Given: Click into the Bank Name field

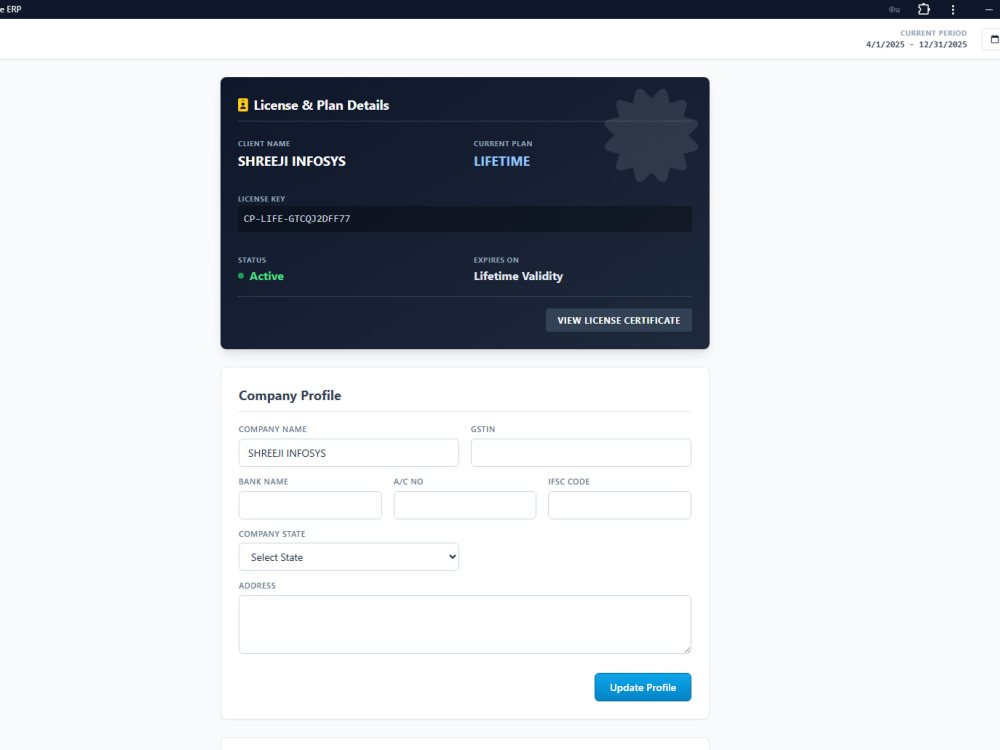Looking at the screenshot, I should (310, 505).
